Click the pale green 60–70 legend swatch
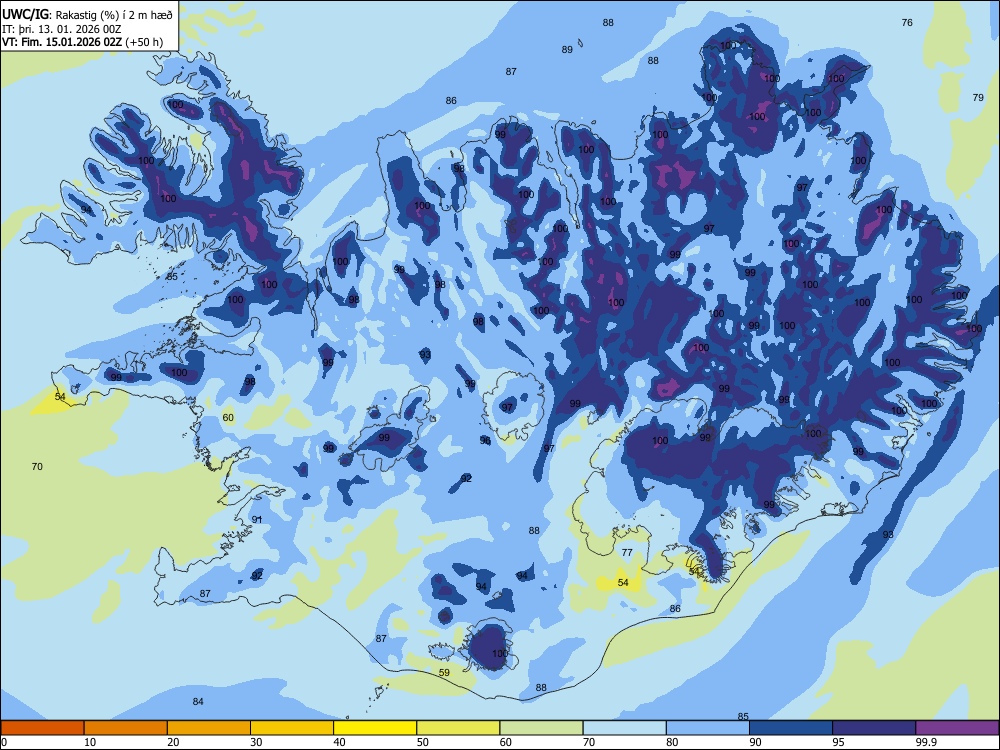 tap(541, 728)
